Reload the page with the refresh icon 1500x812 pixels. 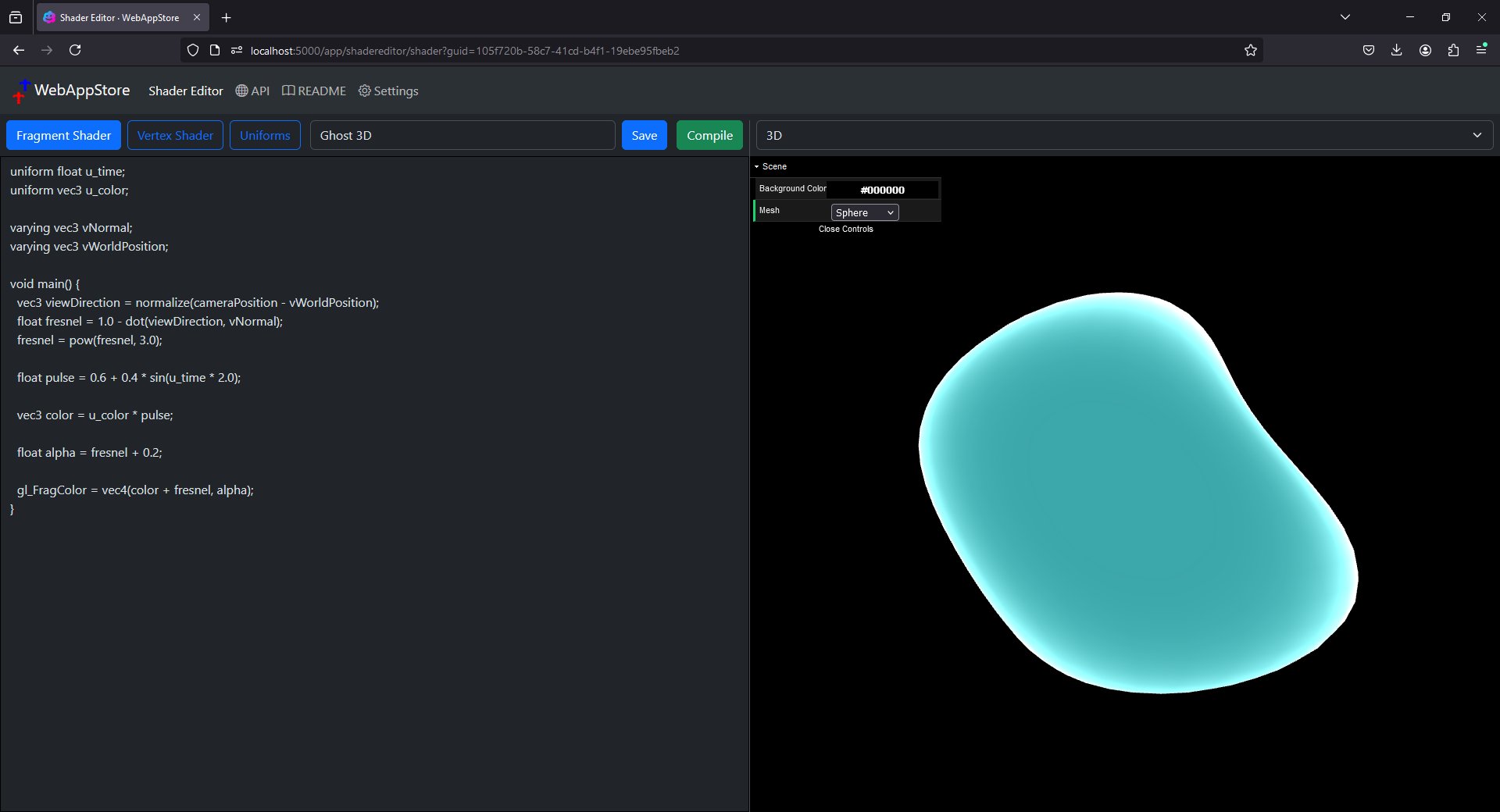75,50
